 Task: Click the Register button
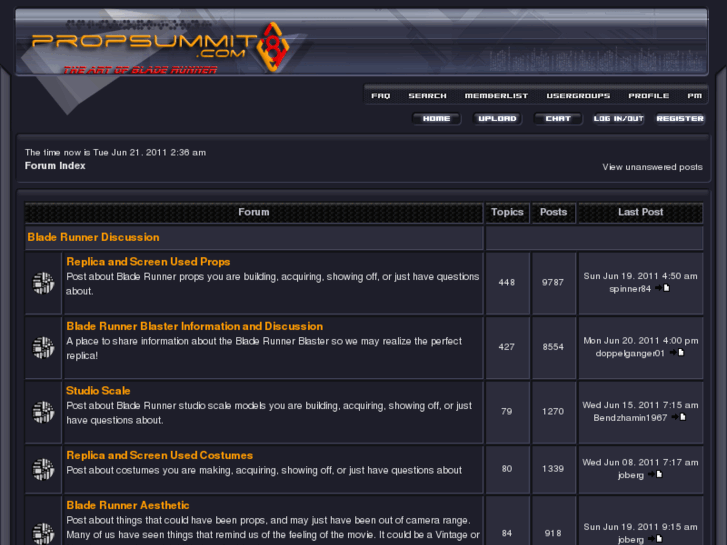coord(680,119)
